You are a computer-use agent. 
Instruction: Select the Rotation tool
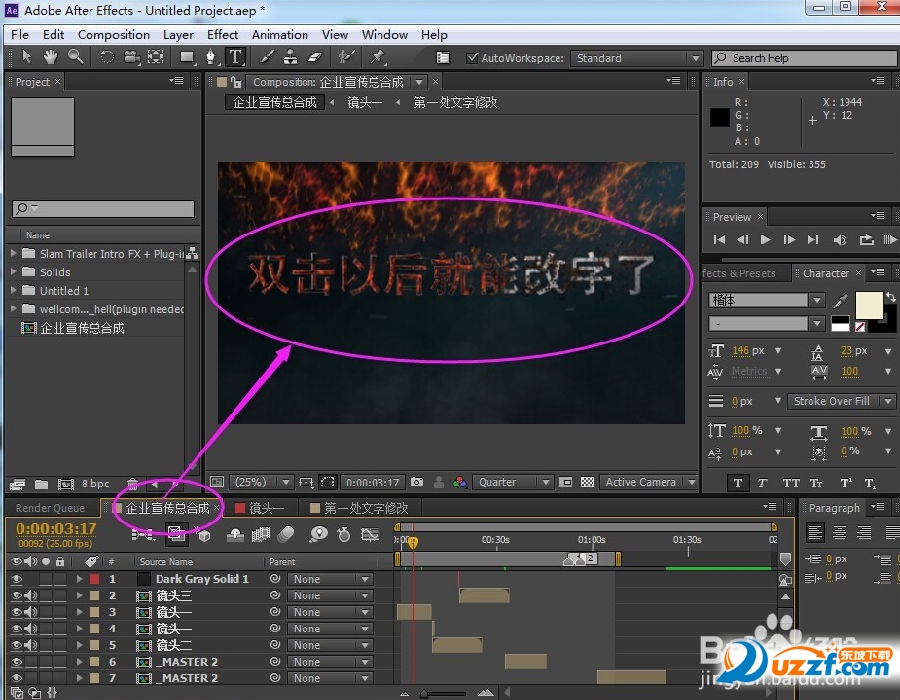pyautogui.click(x=107, y=57)
